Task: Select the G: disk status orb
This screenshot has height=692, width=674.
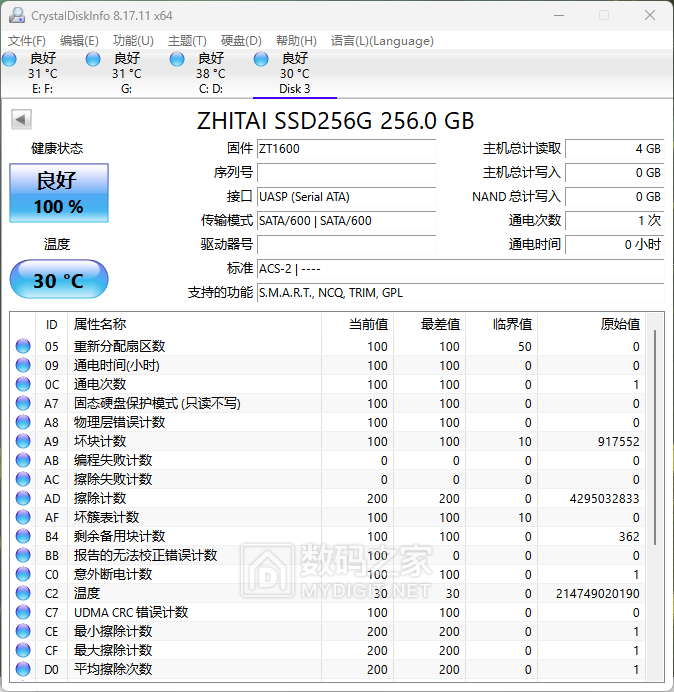Action: pos(93,59)
